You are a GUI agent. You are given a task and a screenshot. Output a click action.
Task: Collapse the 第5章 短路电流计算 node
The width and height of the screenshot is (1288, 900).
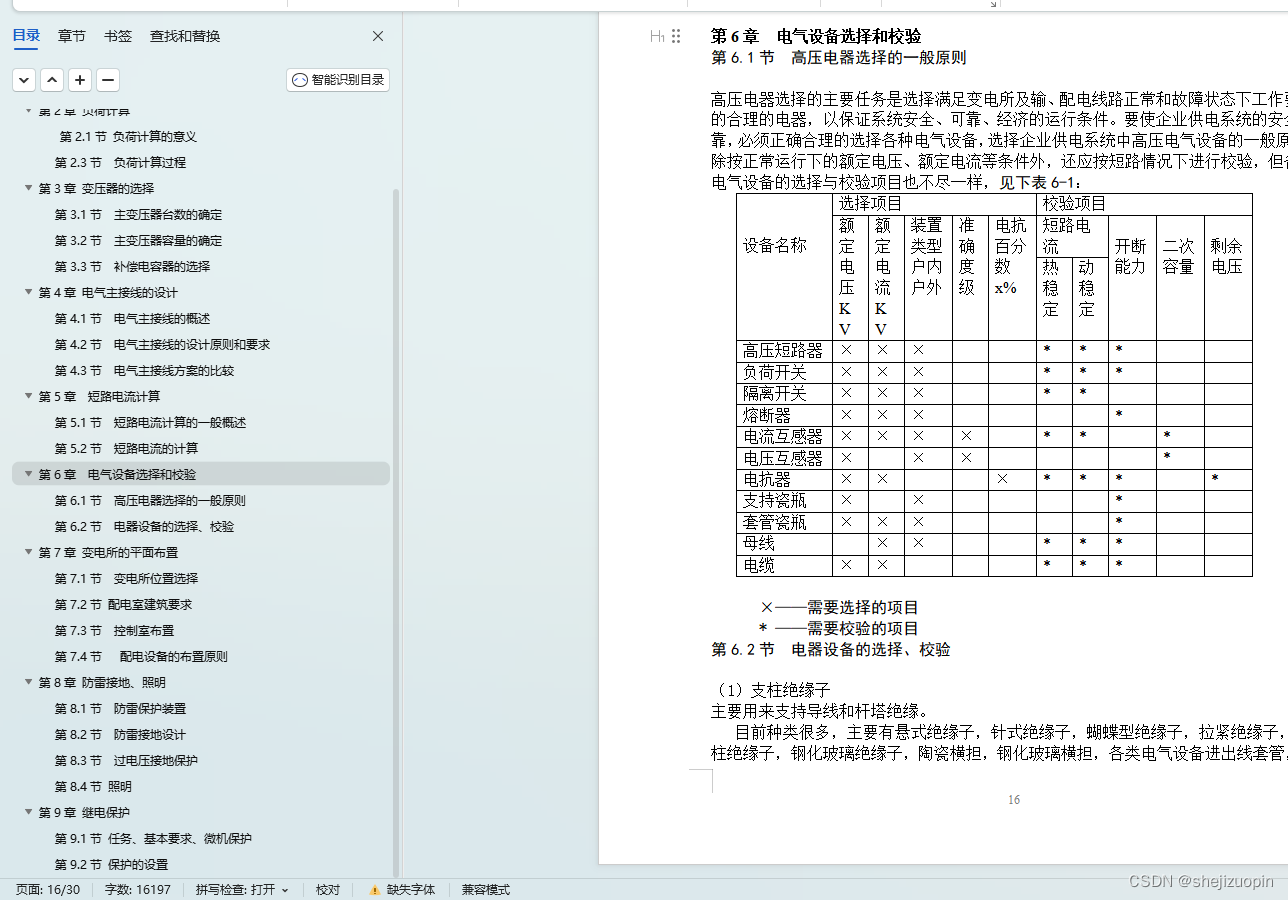29,396
